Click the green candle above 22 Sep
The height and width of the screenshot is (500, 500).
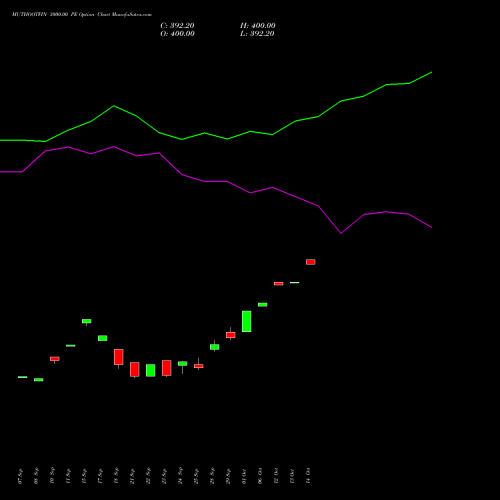coord(151,370)
